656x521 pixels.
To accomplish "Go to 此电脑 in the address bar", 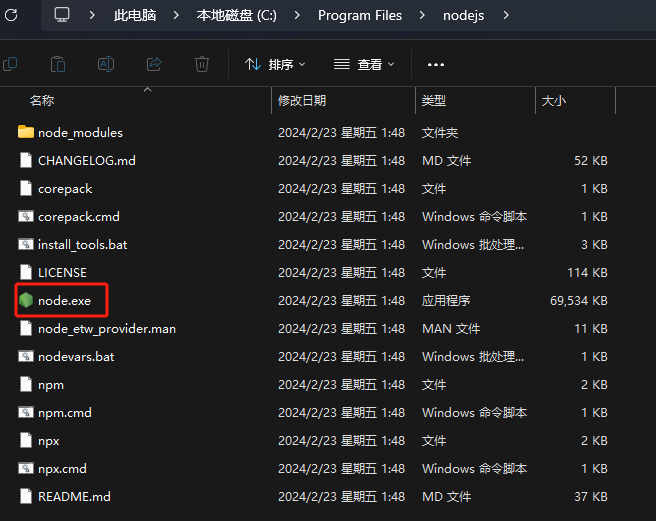I will 135,15.
